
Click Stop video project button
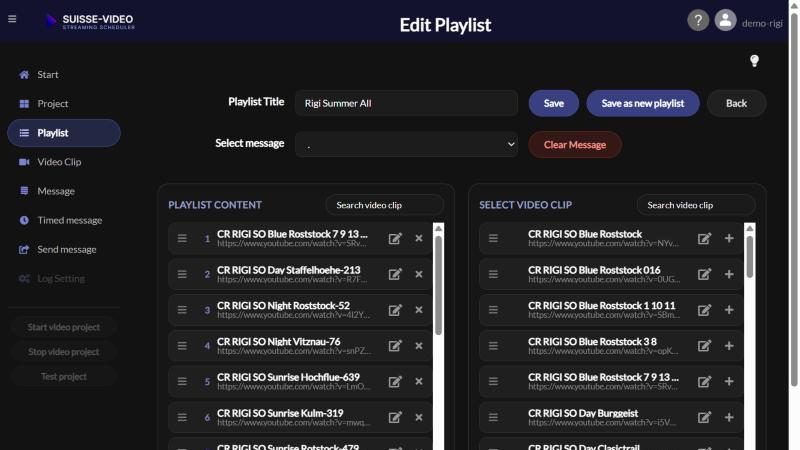point(64,352)
